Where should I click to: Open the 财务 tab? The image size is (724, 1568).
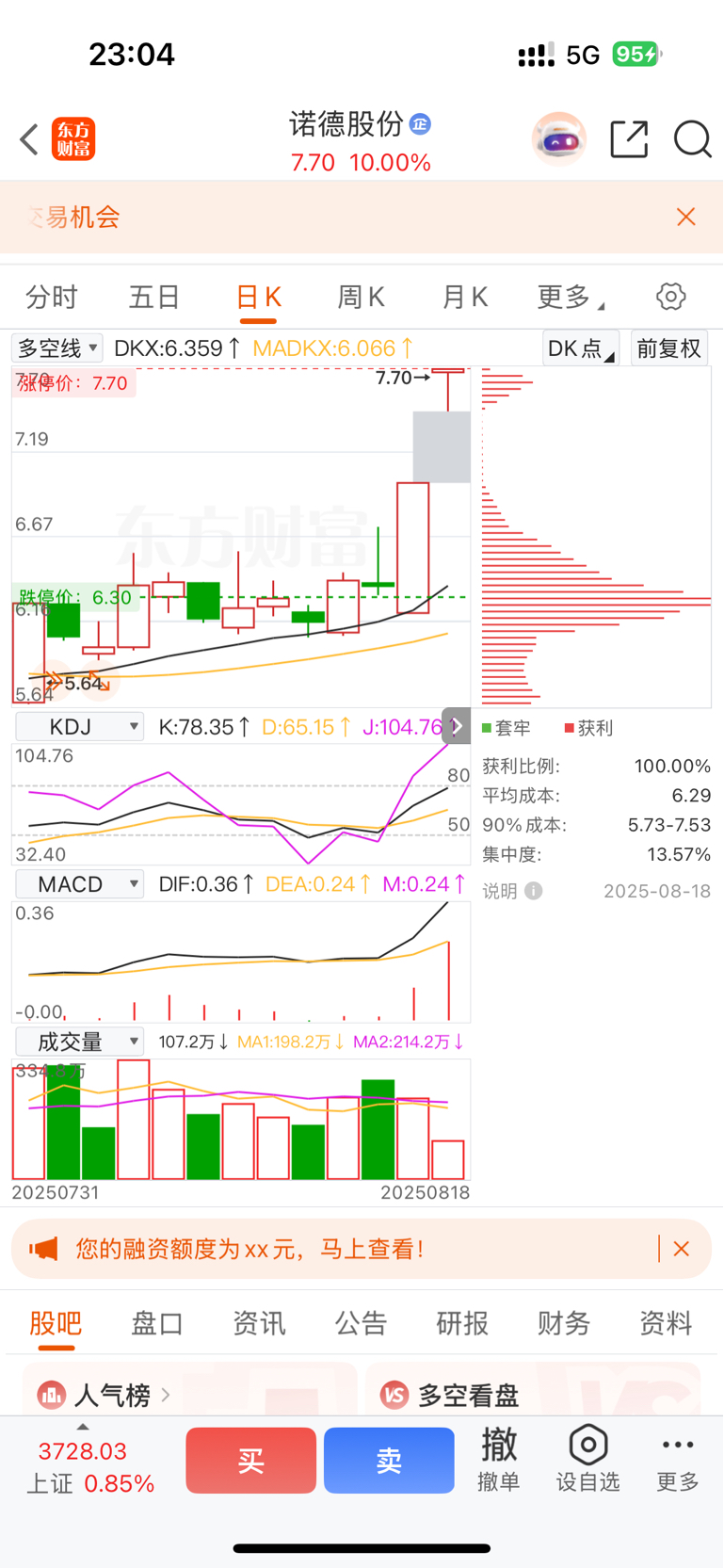(x=564, y=1323)
